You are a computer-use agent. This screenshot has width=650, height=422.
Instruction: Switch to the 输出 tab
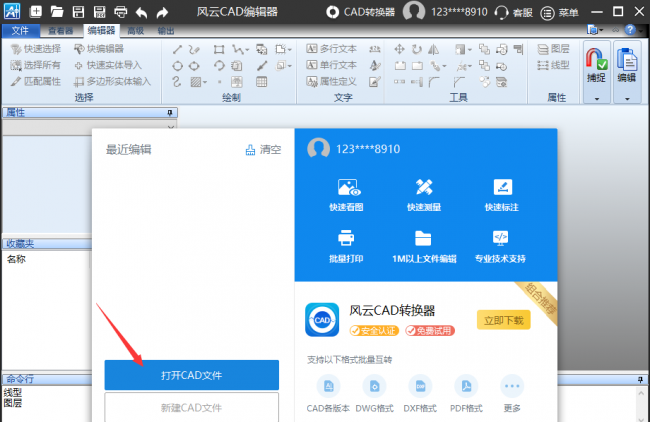point(166,31)
